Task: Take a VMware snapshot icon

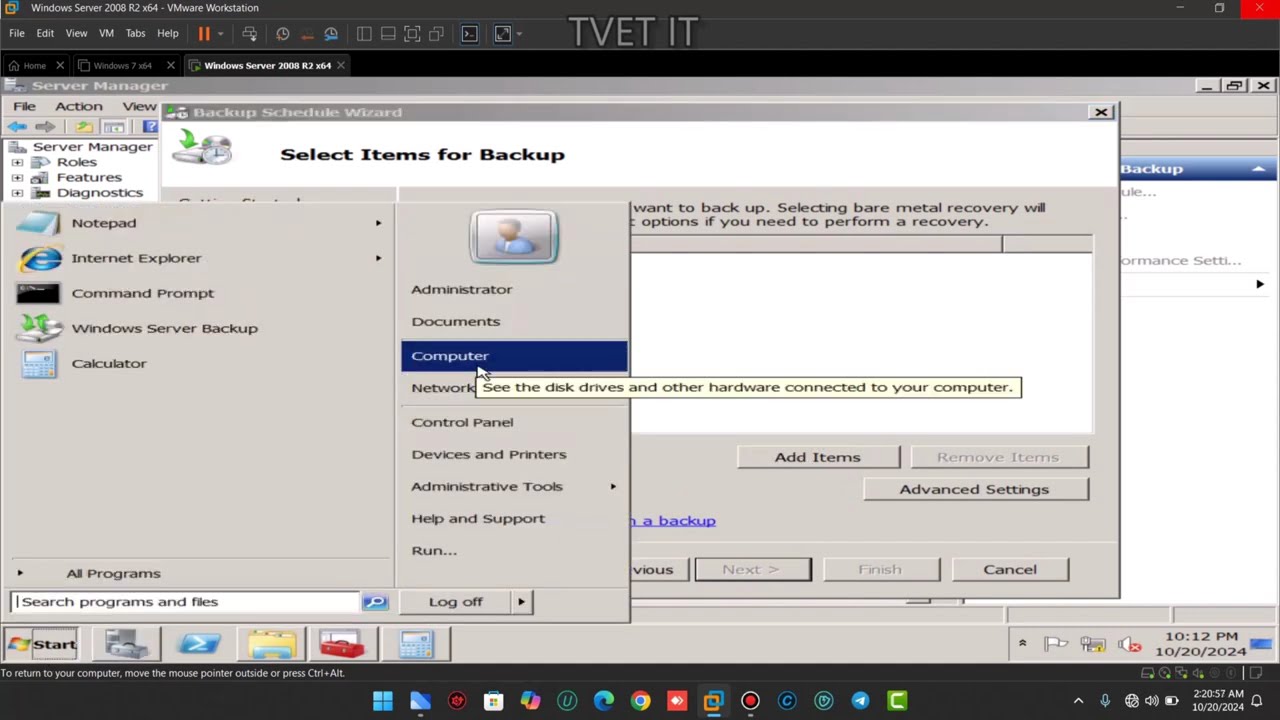Action: tap(283, 33)
